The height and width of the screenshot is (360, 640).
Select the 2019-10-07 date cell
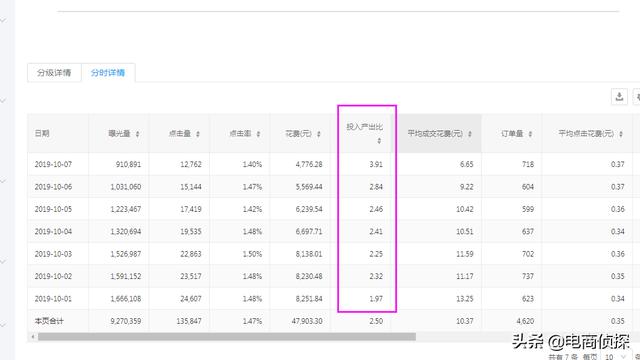(x=53, y=164)
